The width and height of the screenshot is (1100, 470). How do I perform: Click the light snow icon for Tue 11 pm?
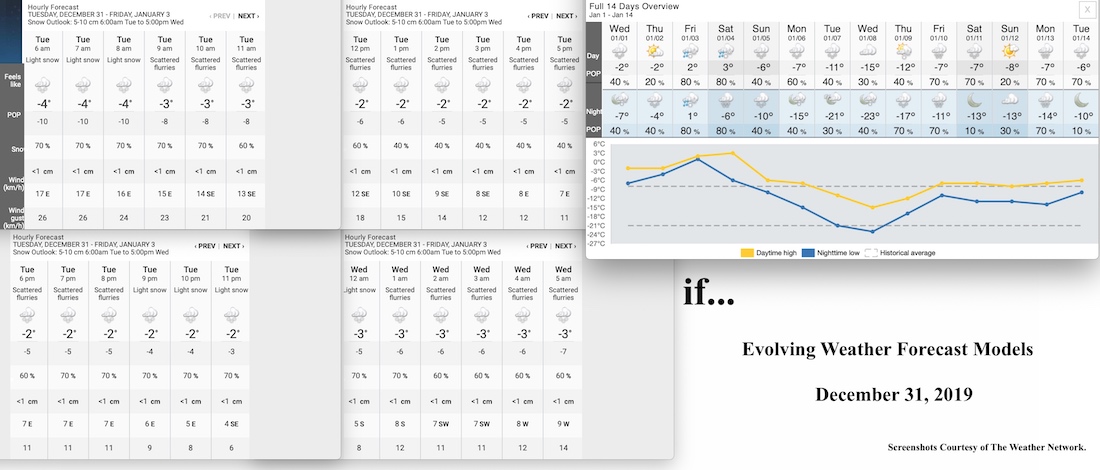click(x=232, y=316)
